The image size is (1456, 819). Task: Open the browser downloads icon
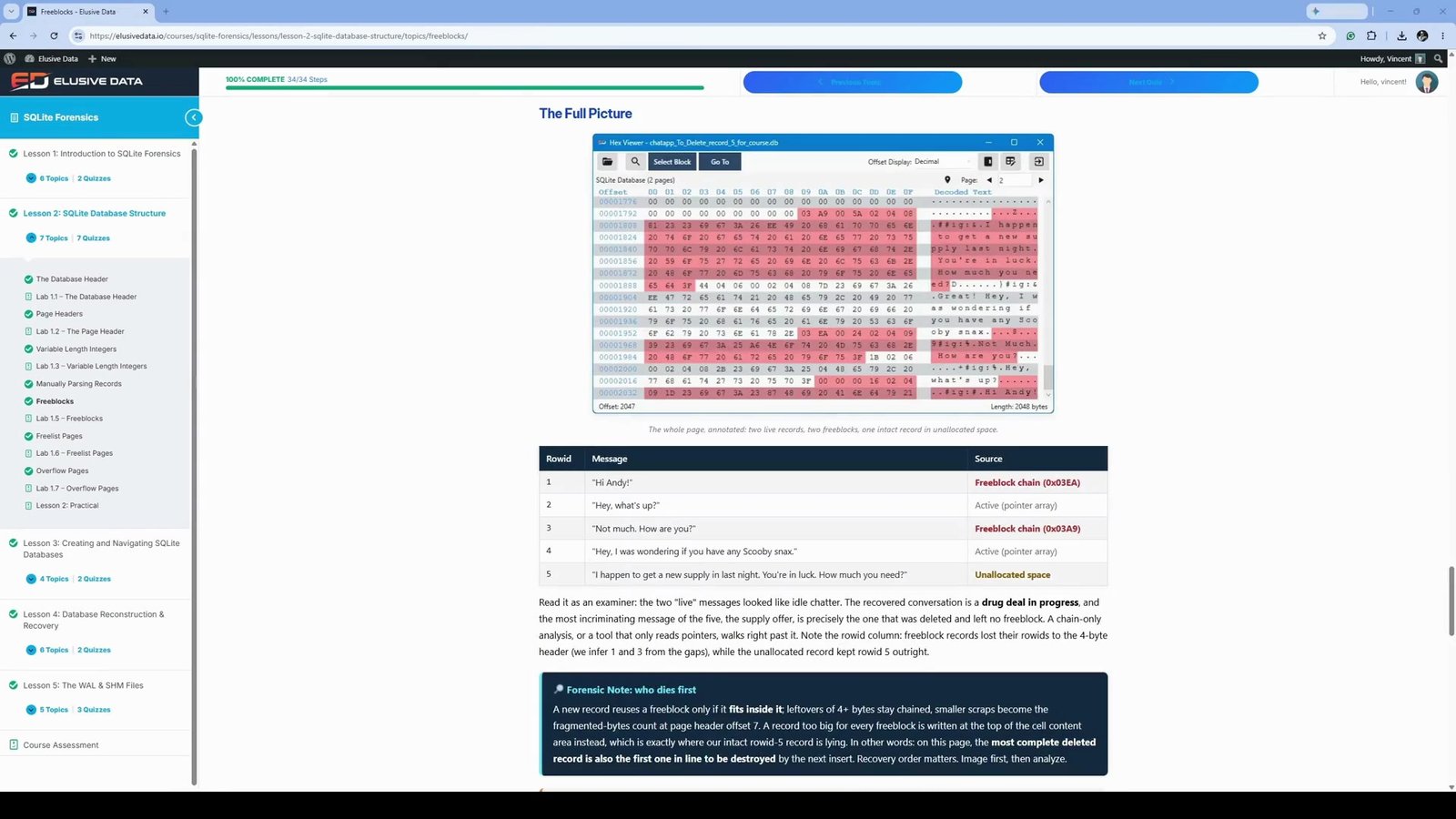(1401, 35)
